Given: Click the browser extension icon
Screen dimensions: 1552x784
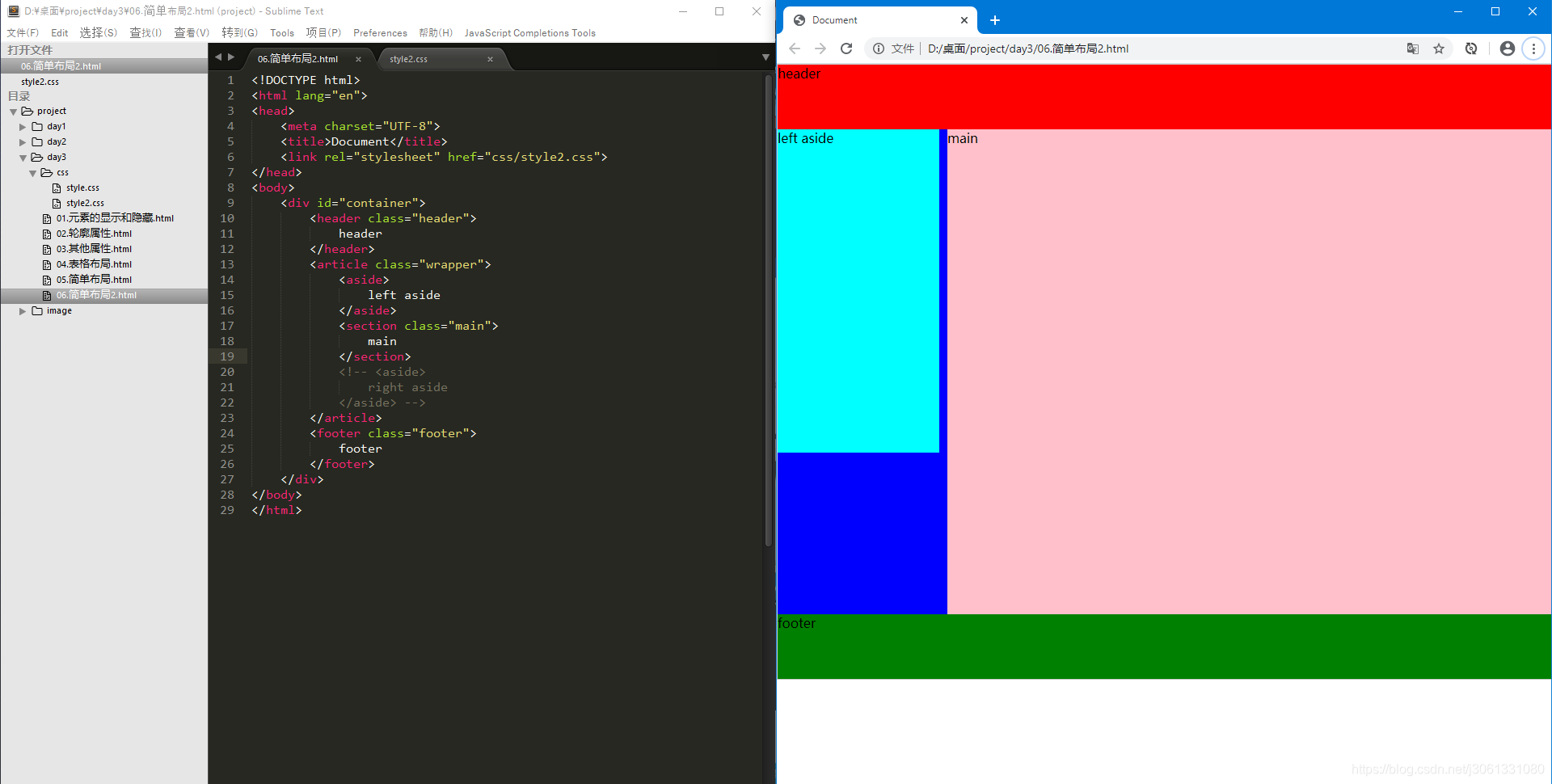Looking at the screenshot, I should pos(1471,48).
